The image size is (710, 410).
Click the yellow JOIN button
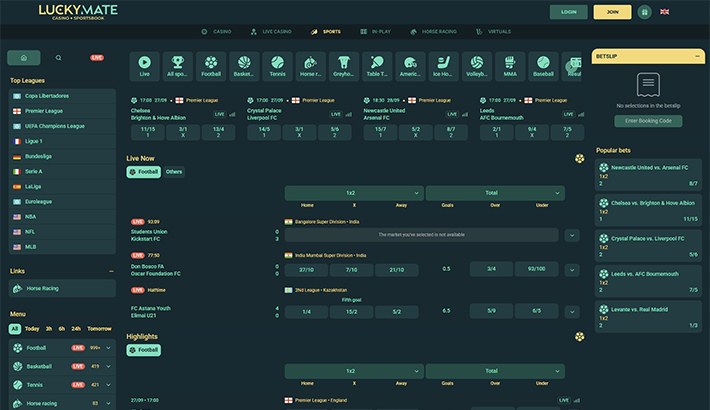(x=612, y=12)
